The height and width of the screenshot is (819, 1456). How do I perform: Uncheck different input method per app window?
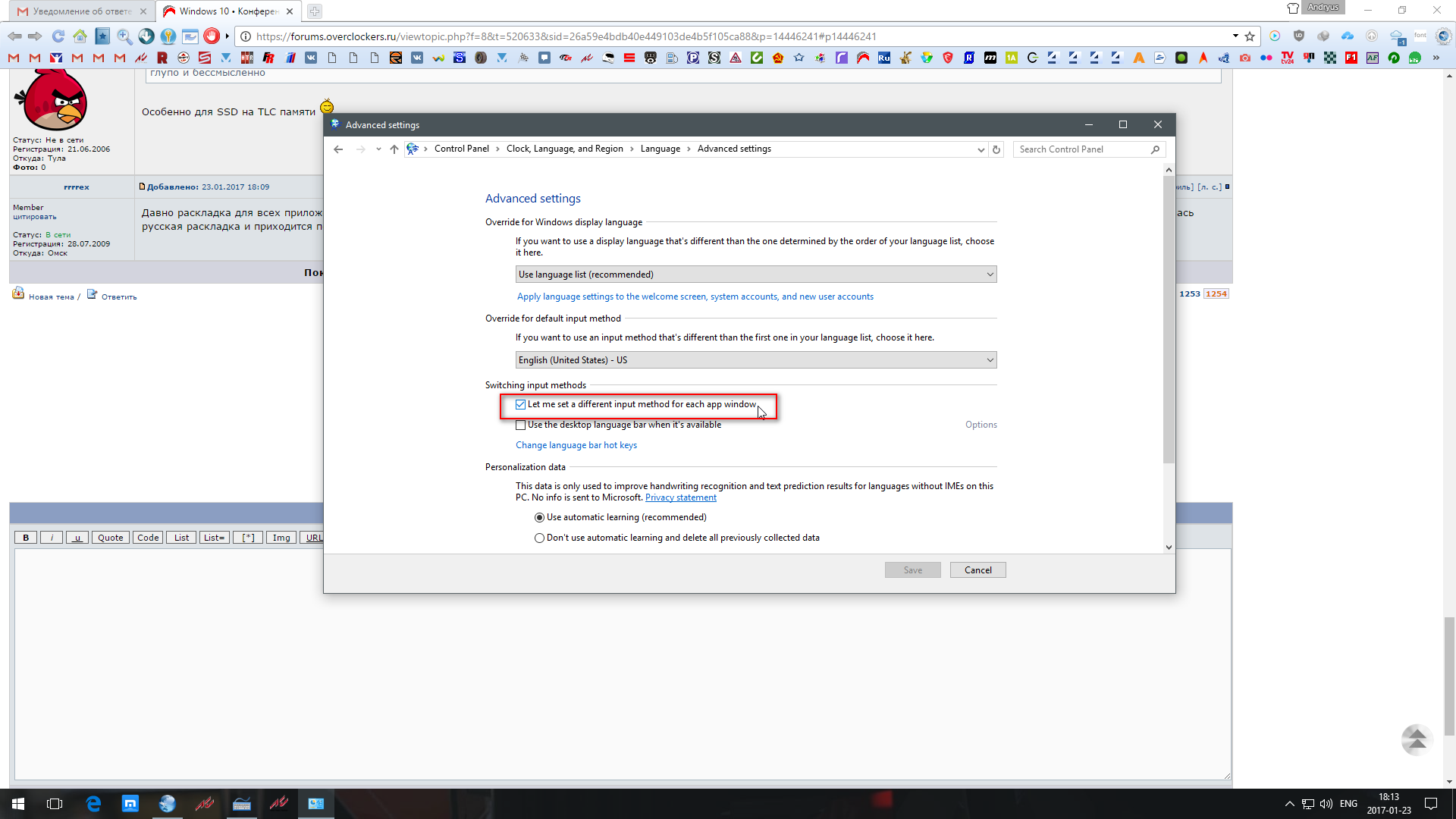(520, 405)
